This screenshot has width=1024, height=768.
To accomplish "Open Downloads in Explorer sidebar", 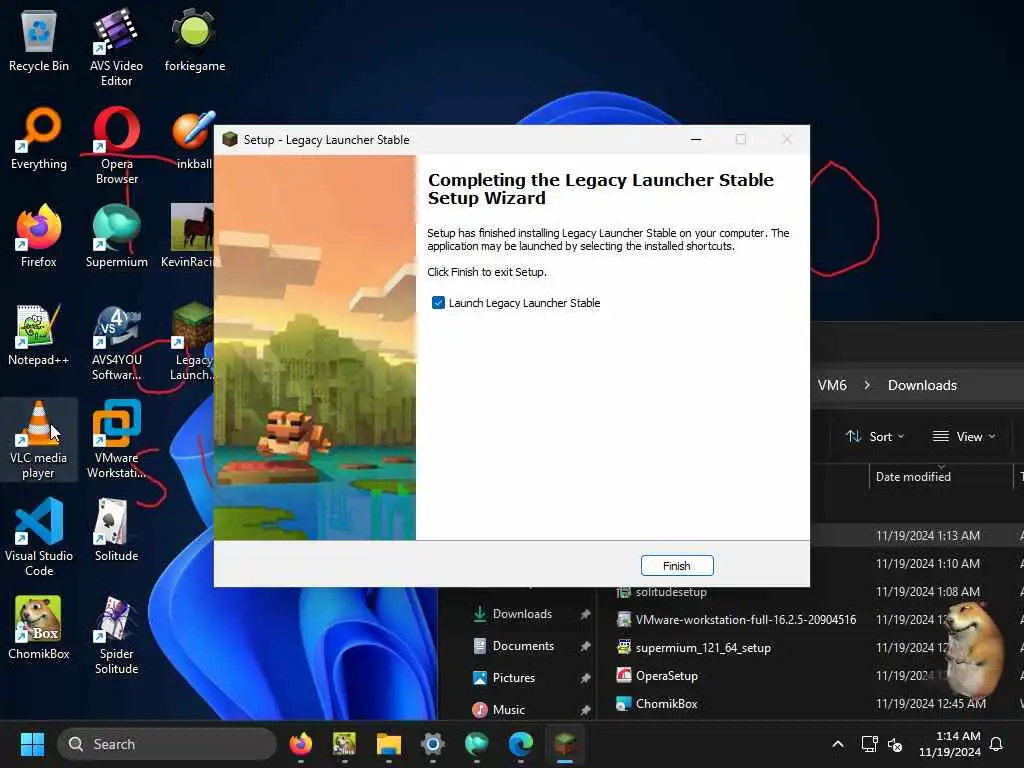I will click(x=522, y=614).
